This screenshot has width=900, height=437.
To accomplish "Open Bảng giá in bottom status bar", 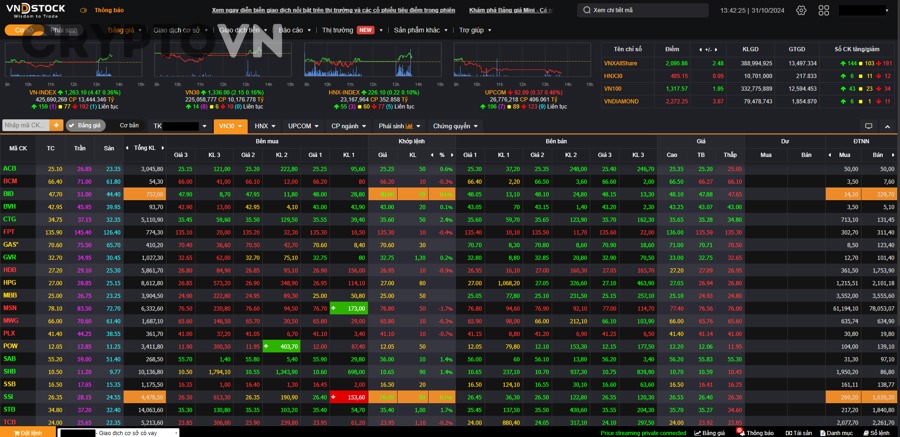I will (x=710, y=432).
